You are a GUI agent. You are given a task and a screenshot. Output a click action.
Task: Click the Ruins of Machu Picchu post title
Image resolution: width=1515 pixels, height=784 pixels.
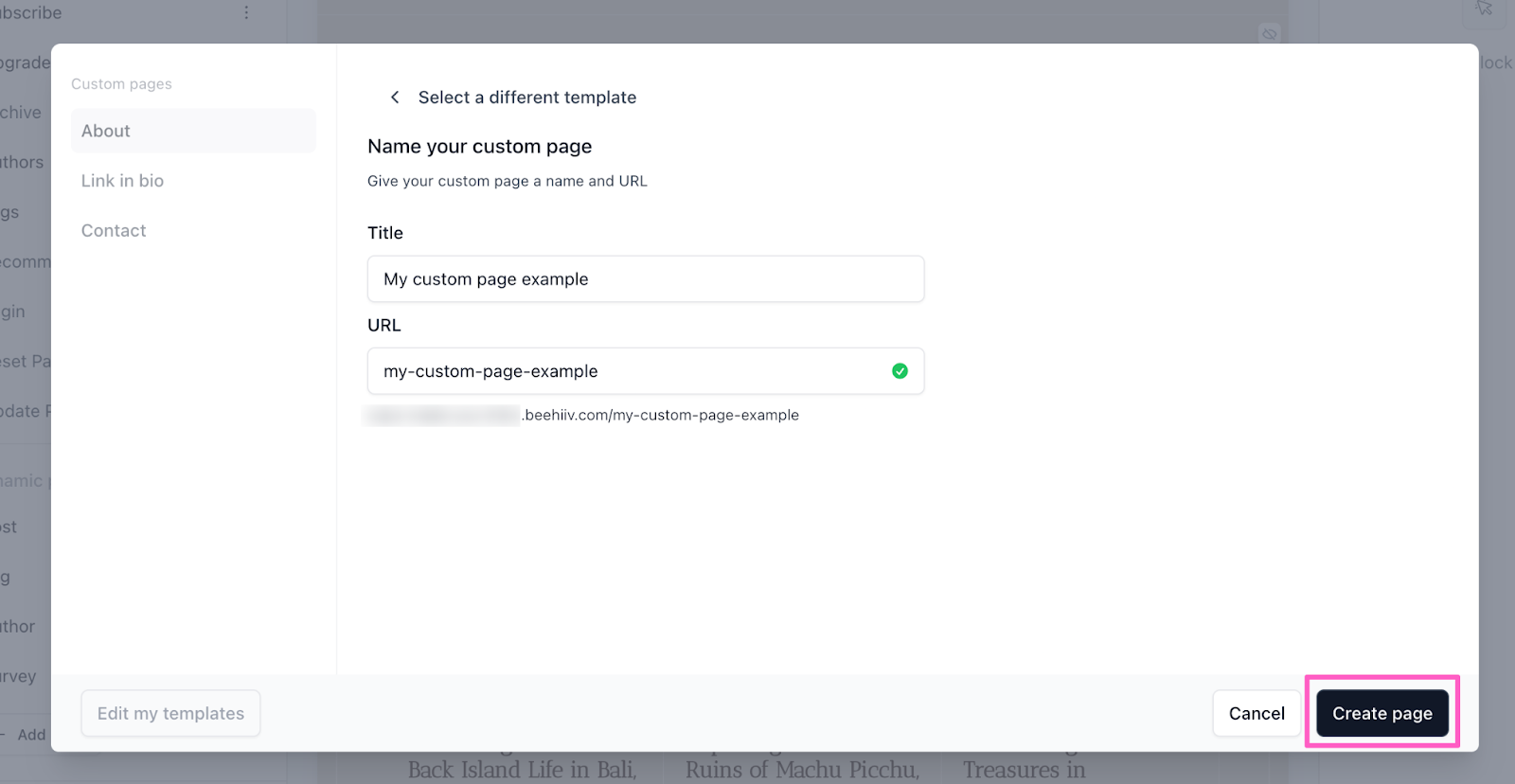click(802, 770)
